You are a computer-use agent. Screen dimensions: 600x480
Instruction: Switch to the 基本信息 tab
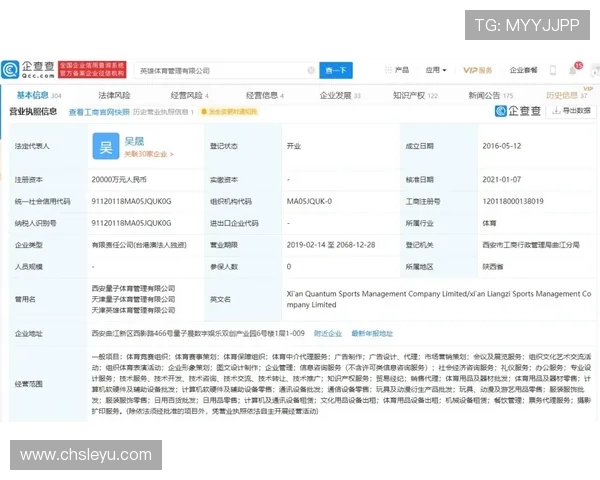(x=38, y=95)
